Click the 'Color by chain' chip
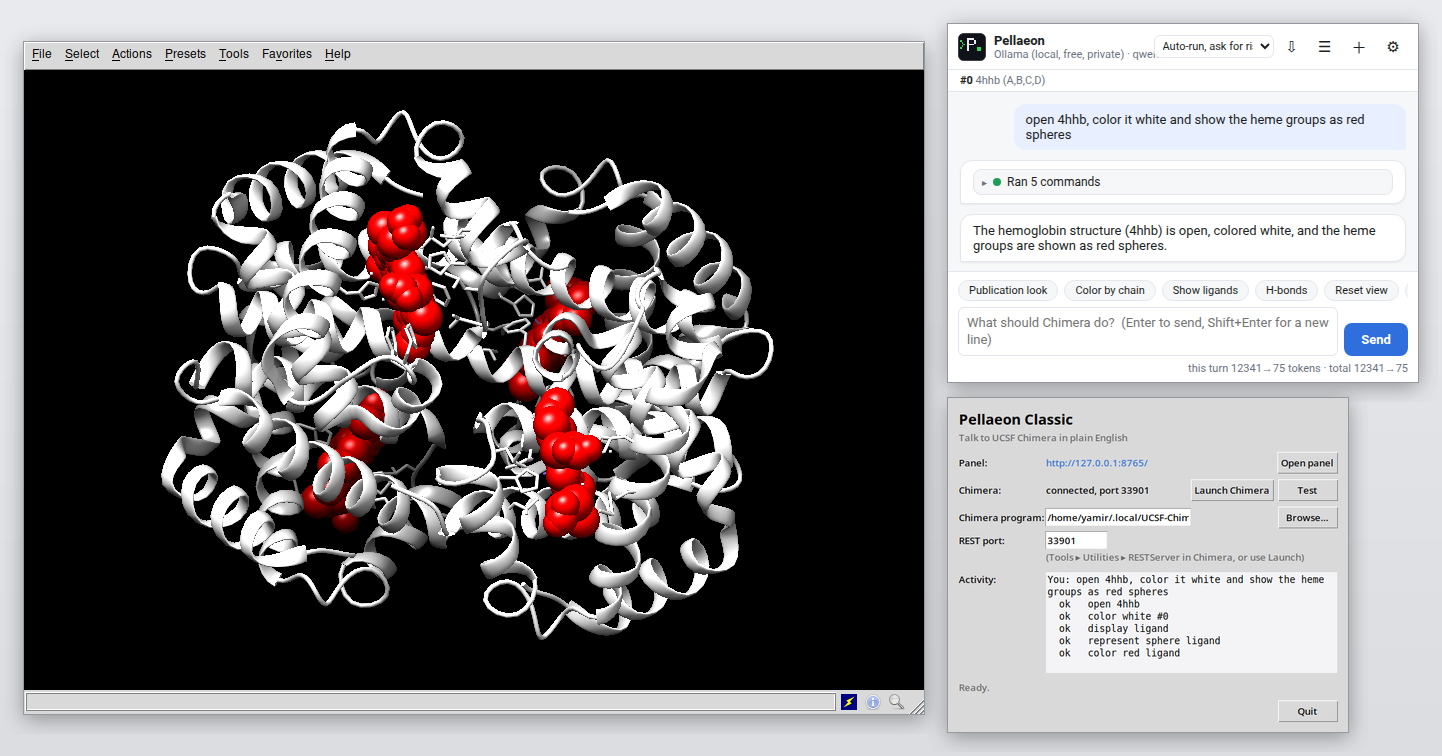 pyautogui.click(x=1110, y=290)
